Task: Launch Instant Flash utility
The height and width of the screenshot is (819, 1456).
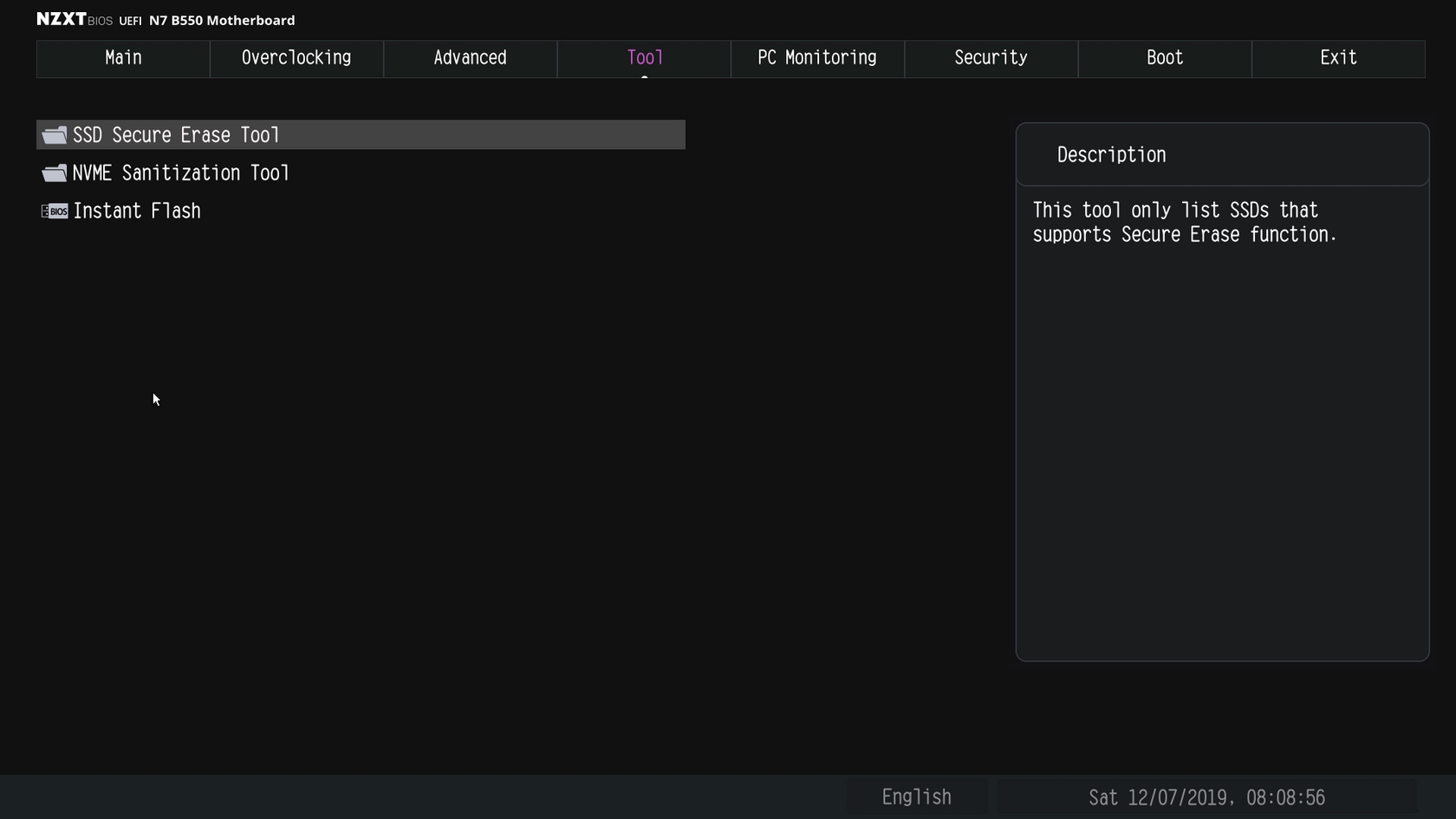Action: click(361, 211)
